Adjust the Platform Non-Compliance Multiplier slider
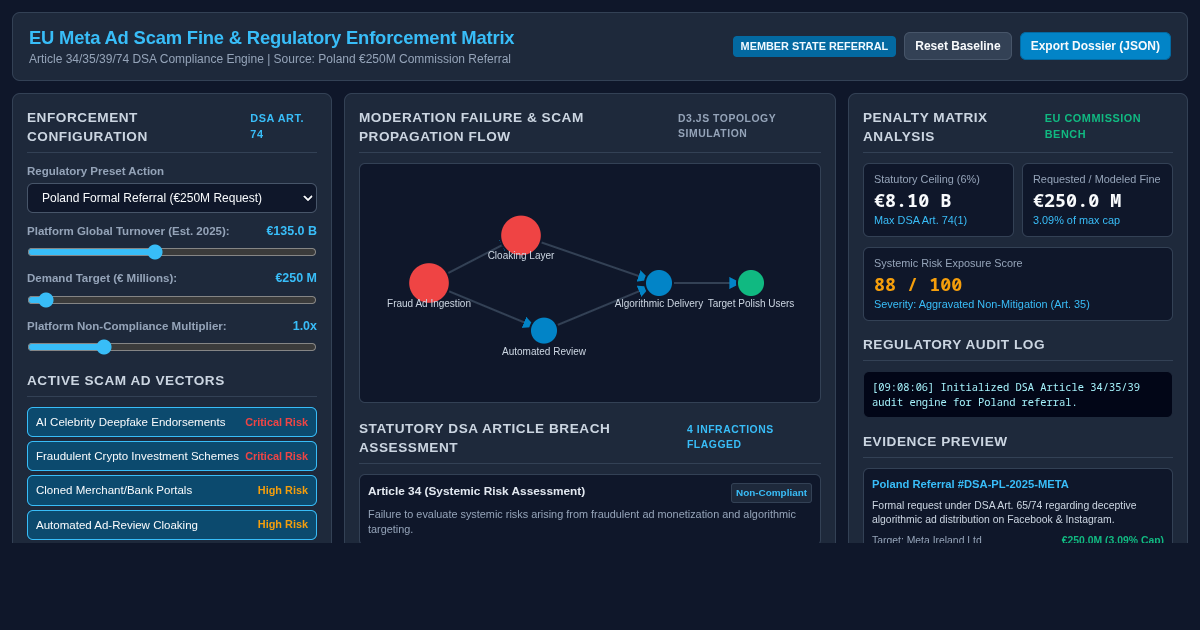Viewport: 1200px width, 630px height. [172, 347]
